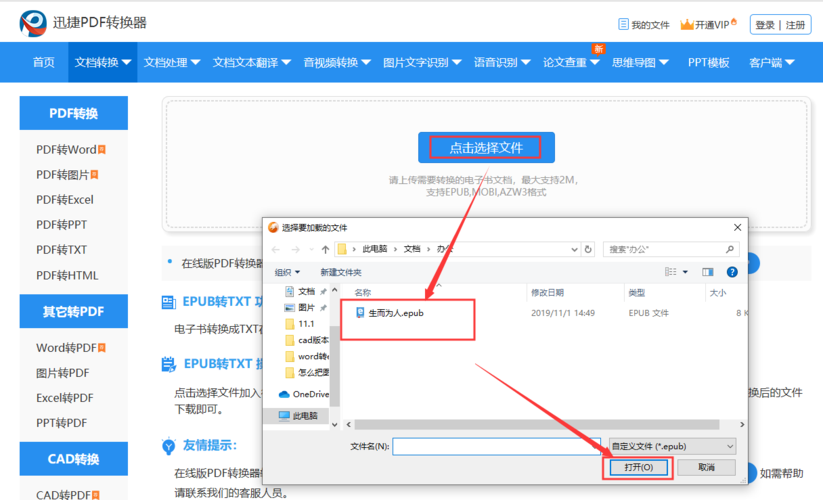This screenshot has width=823, height=500.
Task: Open the 组织 menu in dialog
Action: [x=287, y=272]
